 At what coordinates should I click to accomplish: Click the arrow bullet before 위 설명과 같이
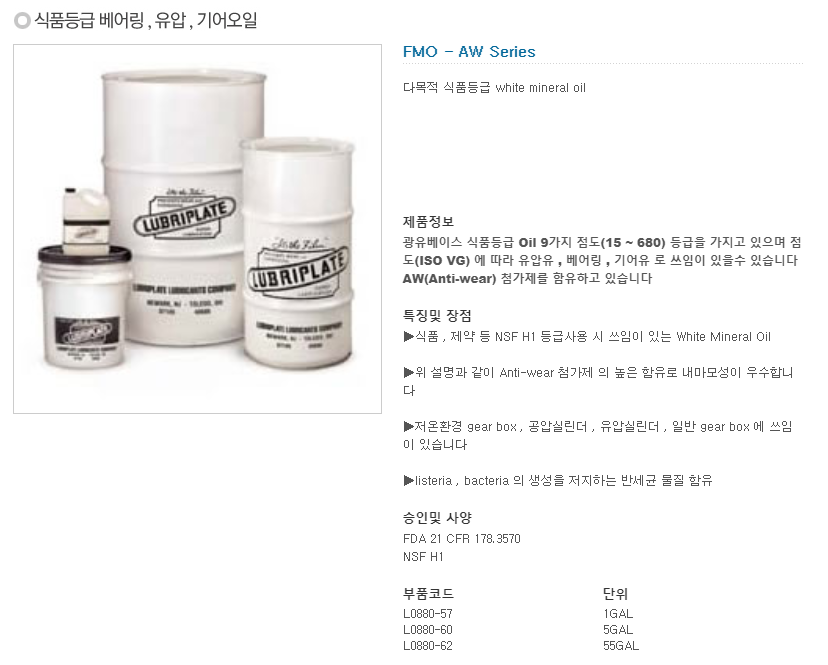pos(409,372)
